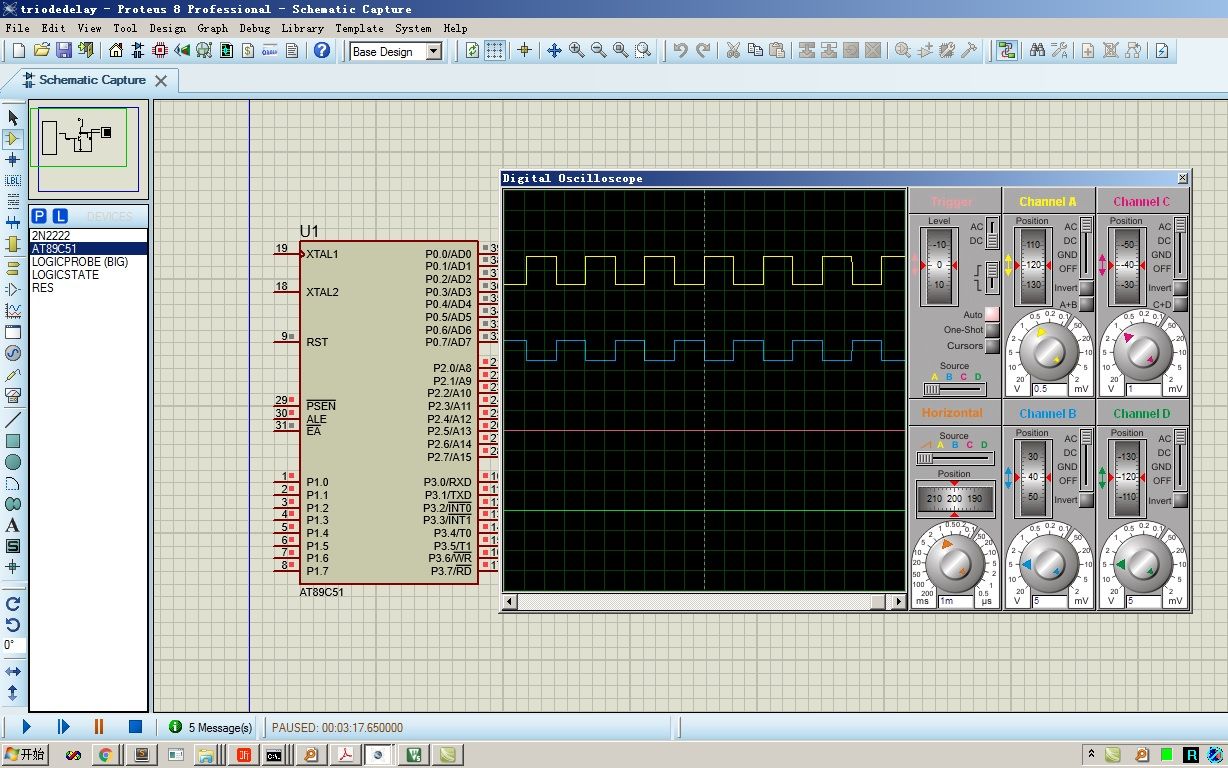Click the Pick Devices 'P' button
1228x768 pixels.
click(x=39, y=216)
